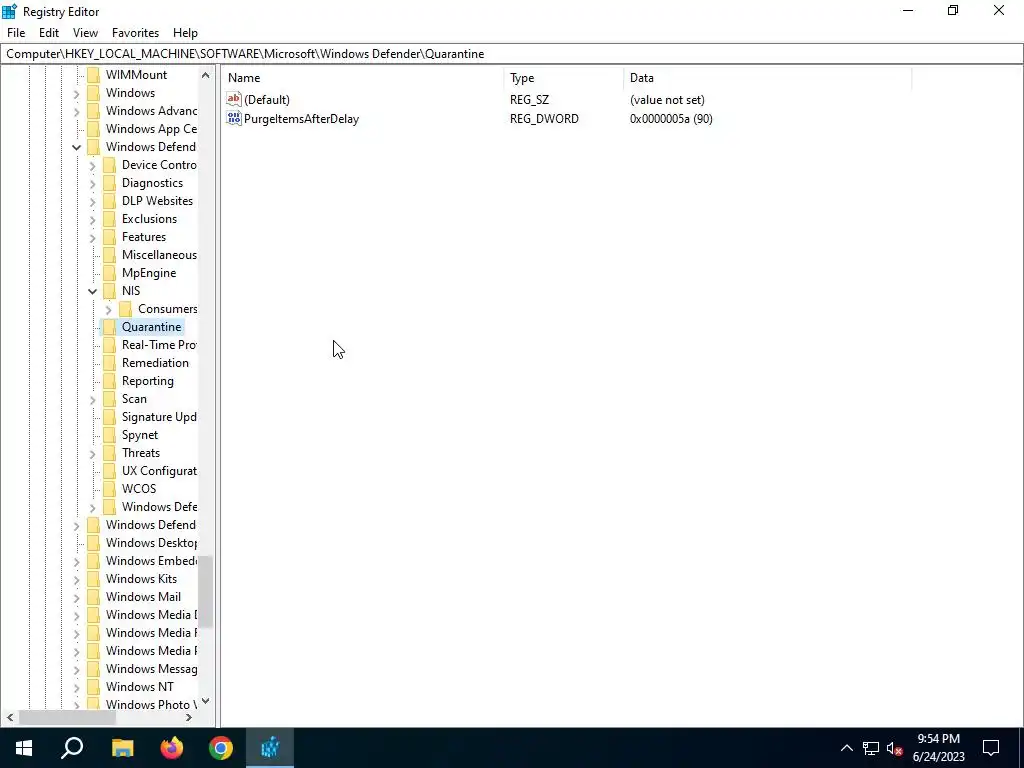Select the Miscellaneous folder icon
Viewport: 1024px width, 768px height.
[110, 255]
